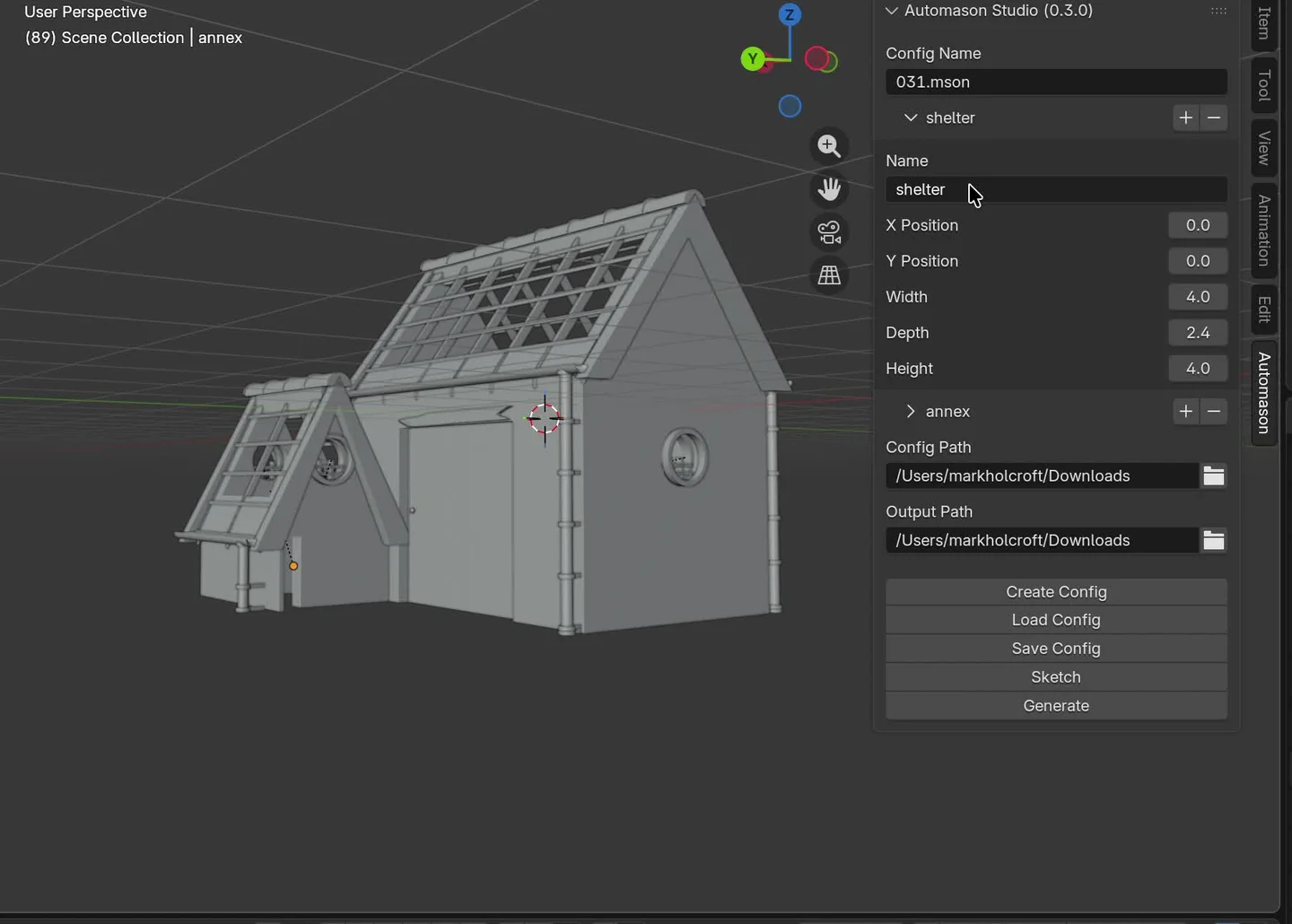Click the Save Config button

click(1056, 649)
